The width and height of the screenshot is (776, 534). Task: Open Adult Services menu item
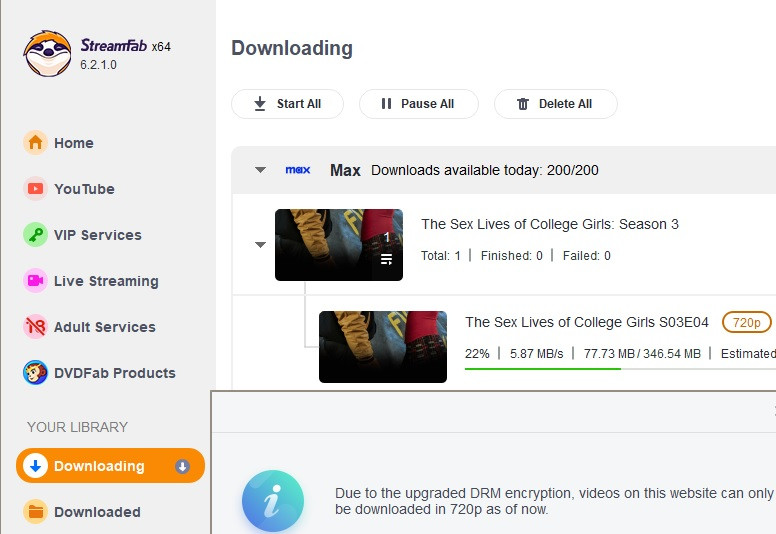pyautogui.click(x=104, y=327)
